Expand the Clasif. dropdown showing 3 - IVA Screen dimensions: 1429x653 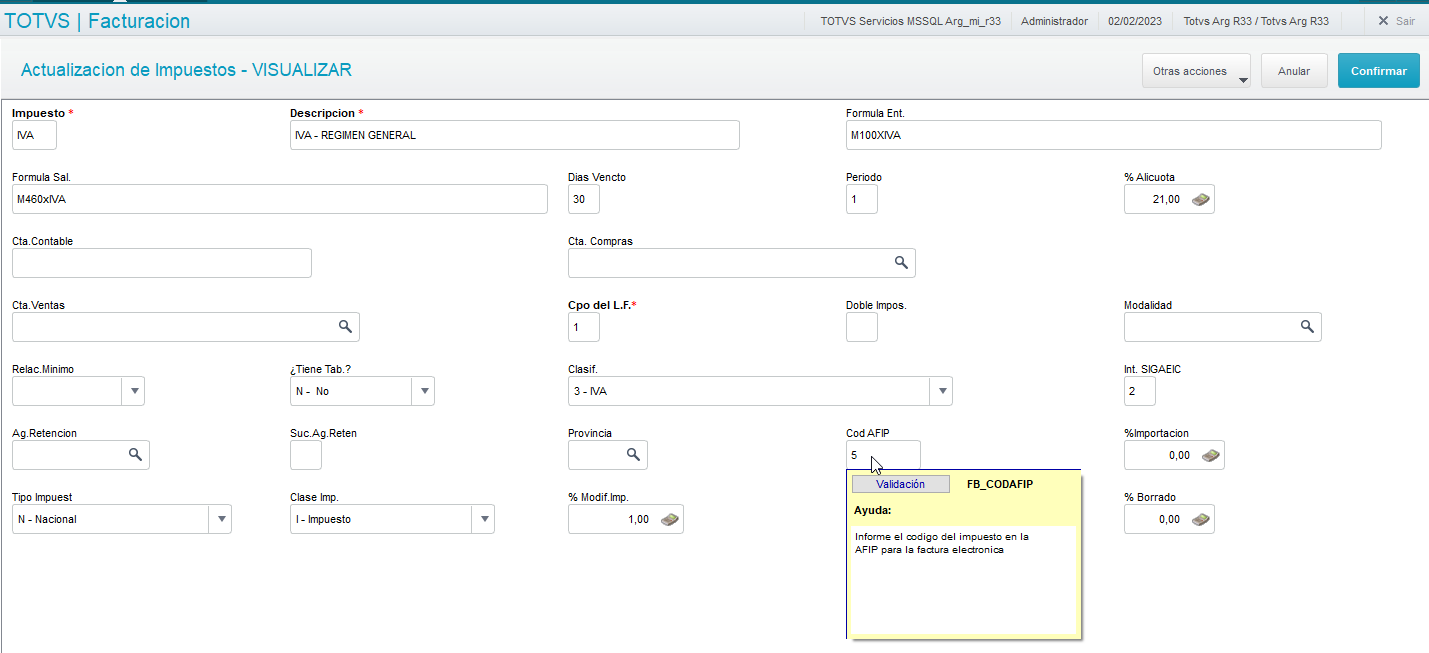tap(941, 391)
